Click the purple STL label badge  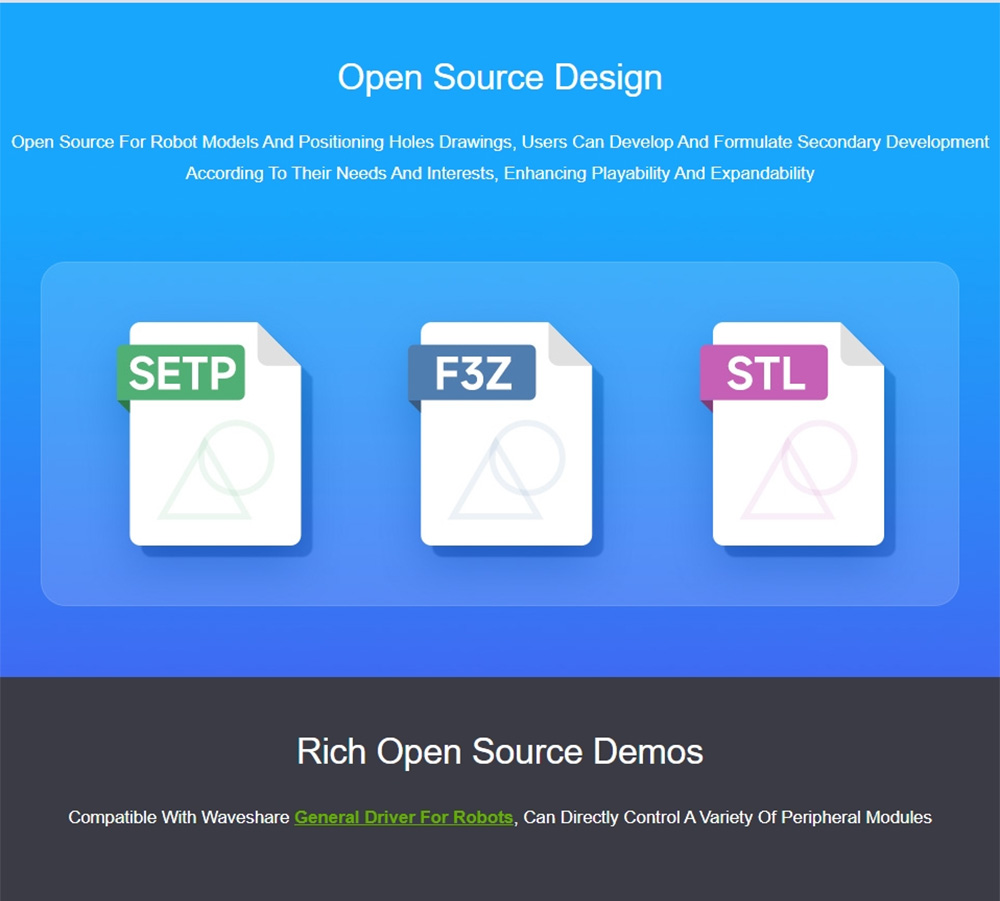(764, 373)
